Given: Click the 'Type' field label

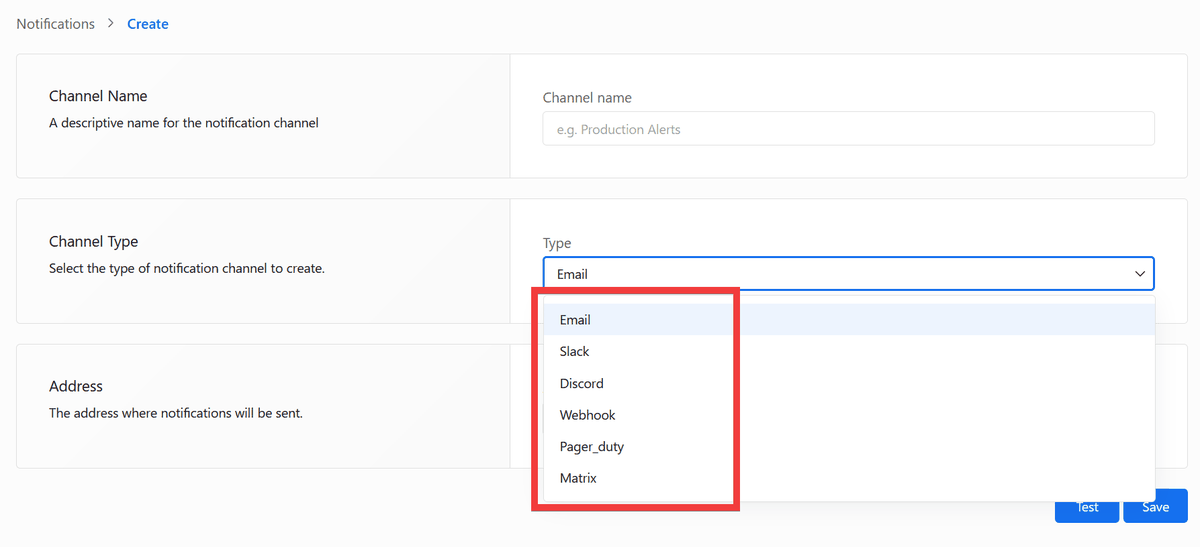Looking at the screenshot, I should point(557,243).
